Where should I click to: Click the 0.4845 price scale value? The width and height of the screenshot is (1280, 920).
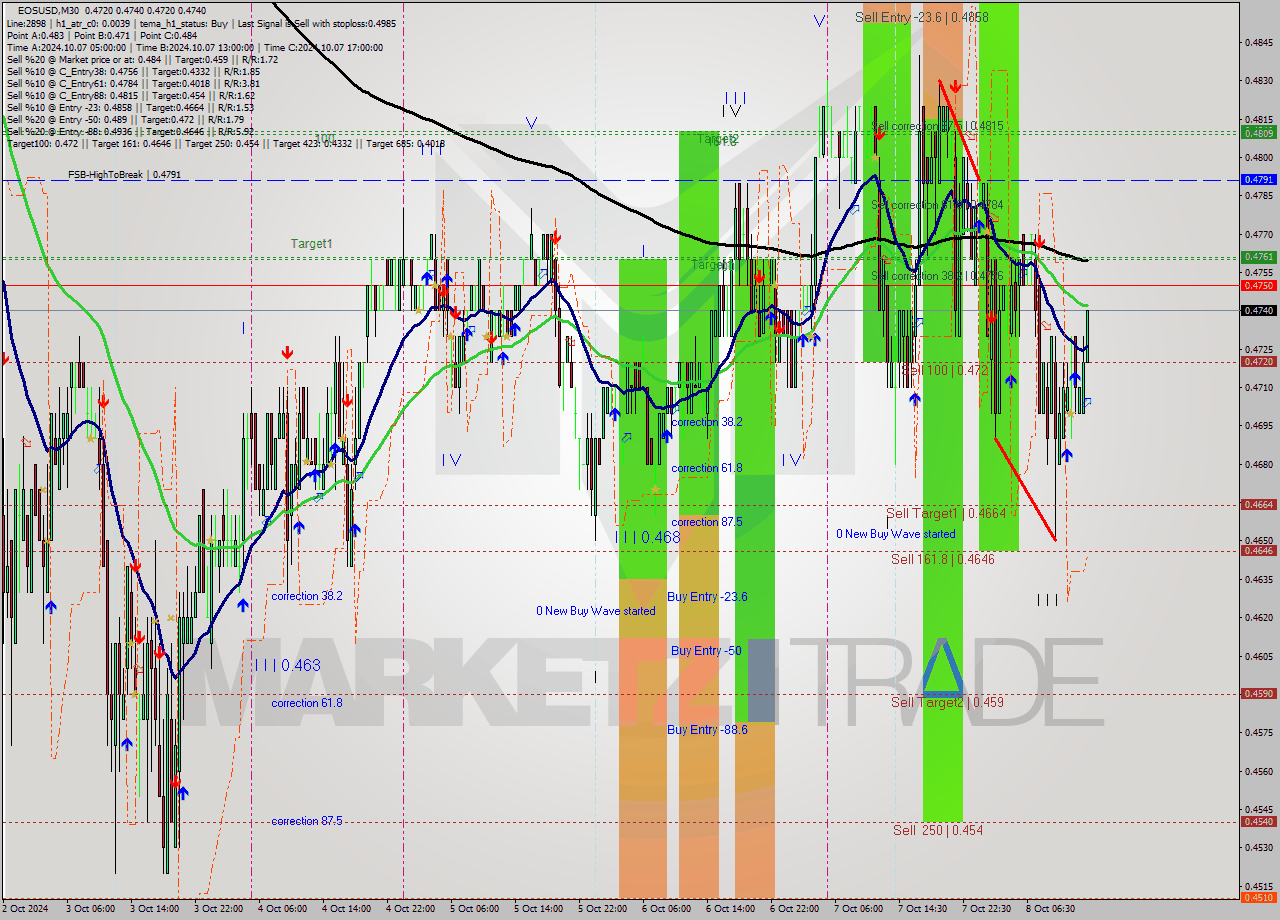pos(1258,42)
